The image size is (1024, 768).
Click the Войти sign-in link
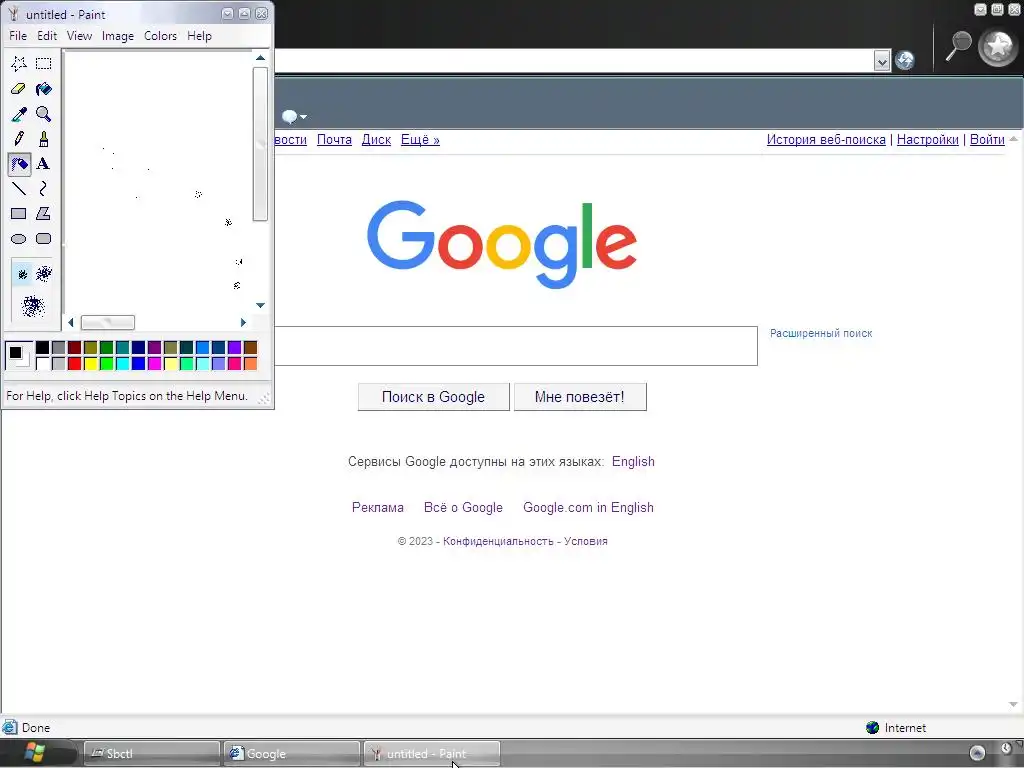point(987,140)
